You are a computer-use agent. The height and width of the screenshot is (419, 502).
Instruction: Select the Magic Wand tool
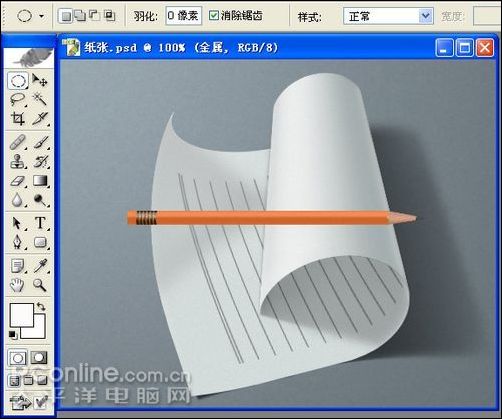[40, 100]
